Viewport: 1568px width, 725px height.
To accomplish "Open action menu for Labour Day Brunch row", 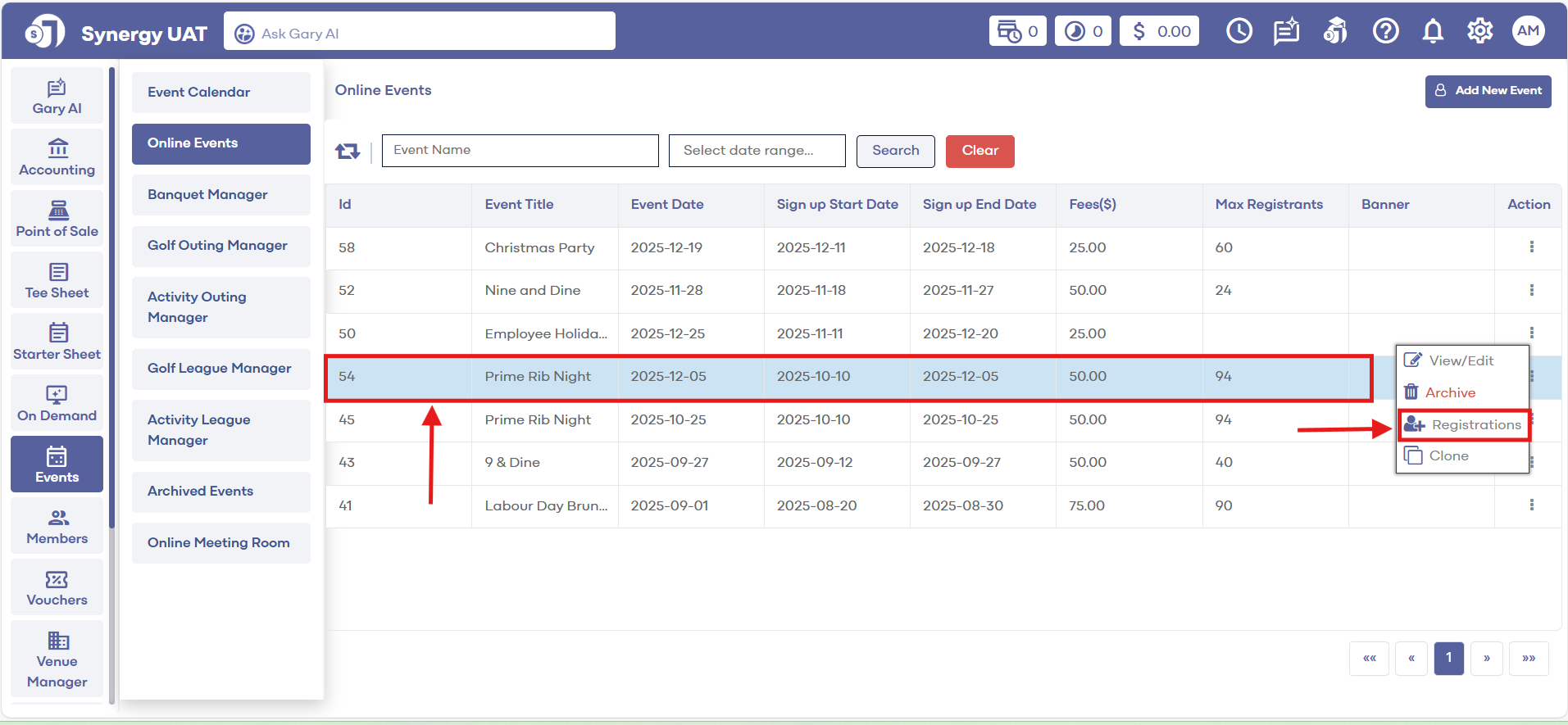I will (1531, 505).
